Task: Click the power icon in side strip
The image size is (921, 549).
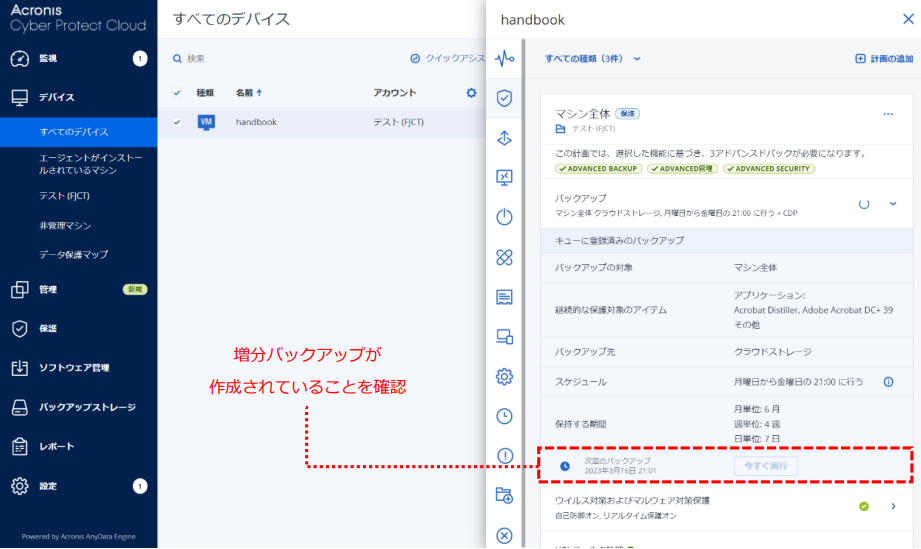Action: coord(505,217)
